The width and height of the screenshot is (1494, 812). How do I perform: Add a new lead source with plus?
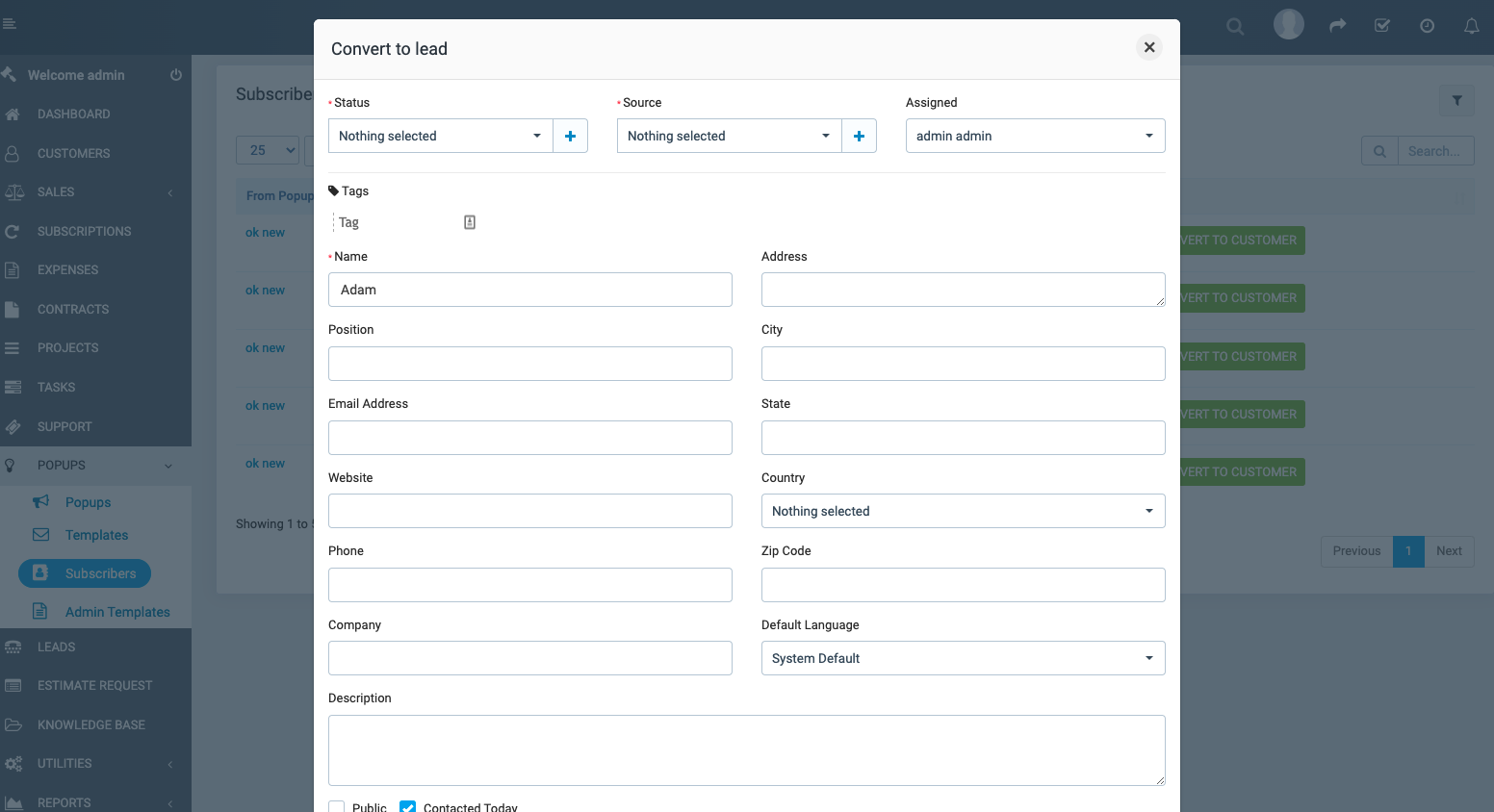click(859, 136)
